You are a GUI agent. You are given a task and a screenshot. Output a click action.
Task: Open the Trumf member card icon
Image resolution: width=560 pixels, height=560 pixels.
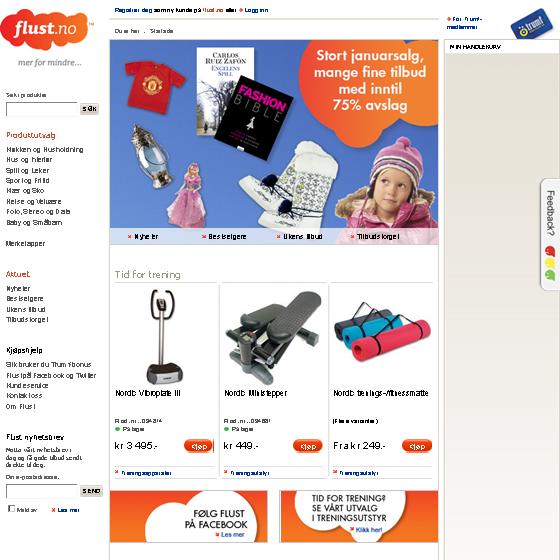(x=532, y=24)
